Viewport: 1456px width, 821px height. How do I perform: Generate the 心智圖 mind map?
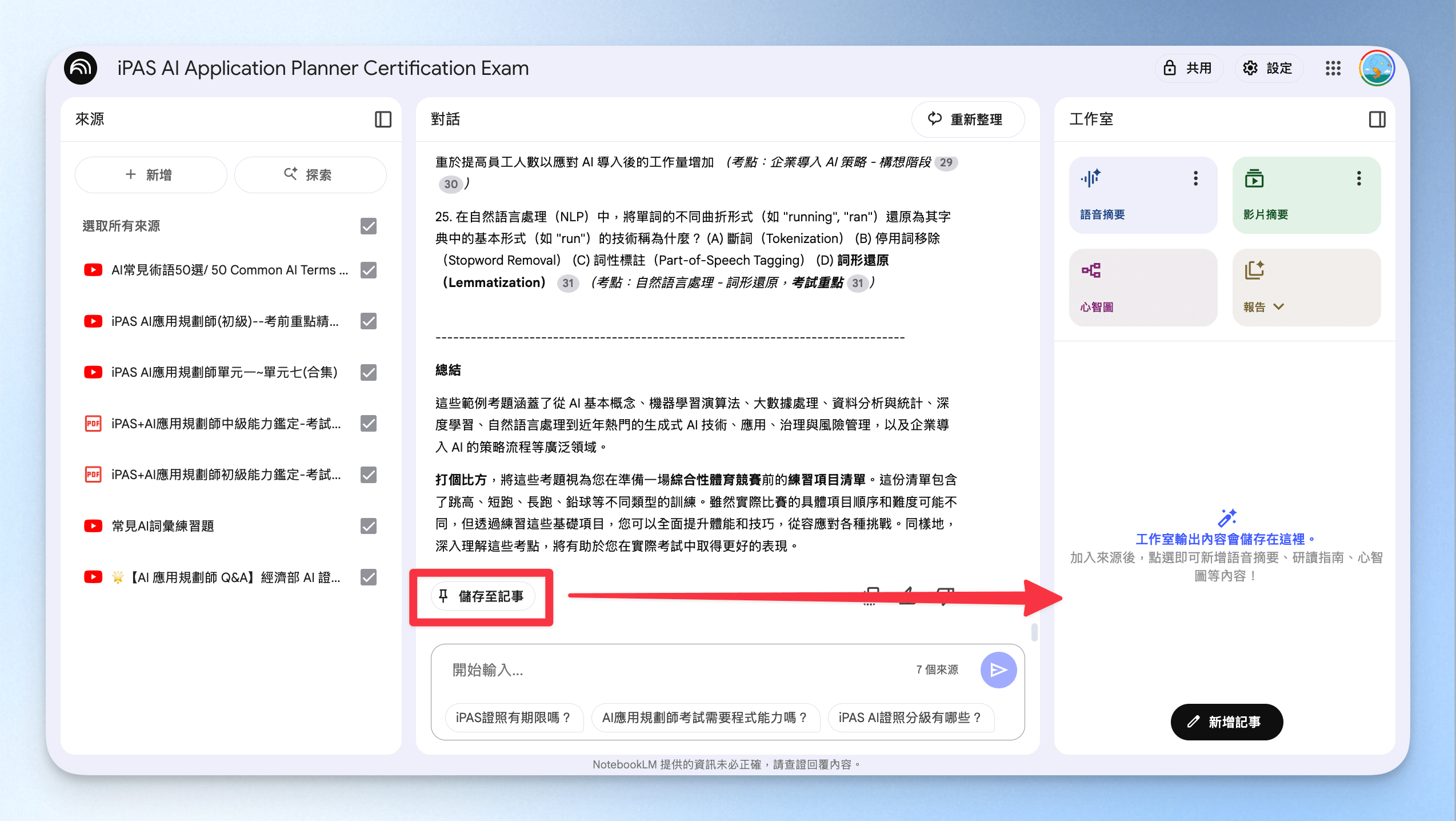(1143, 288)
